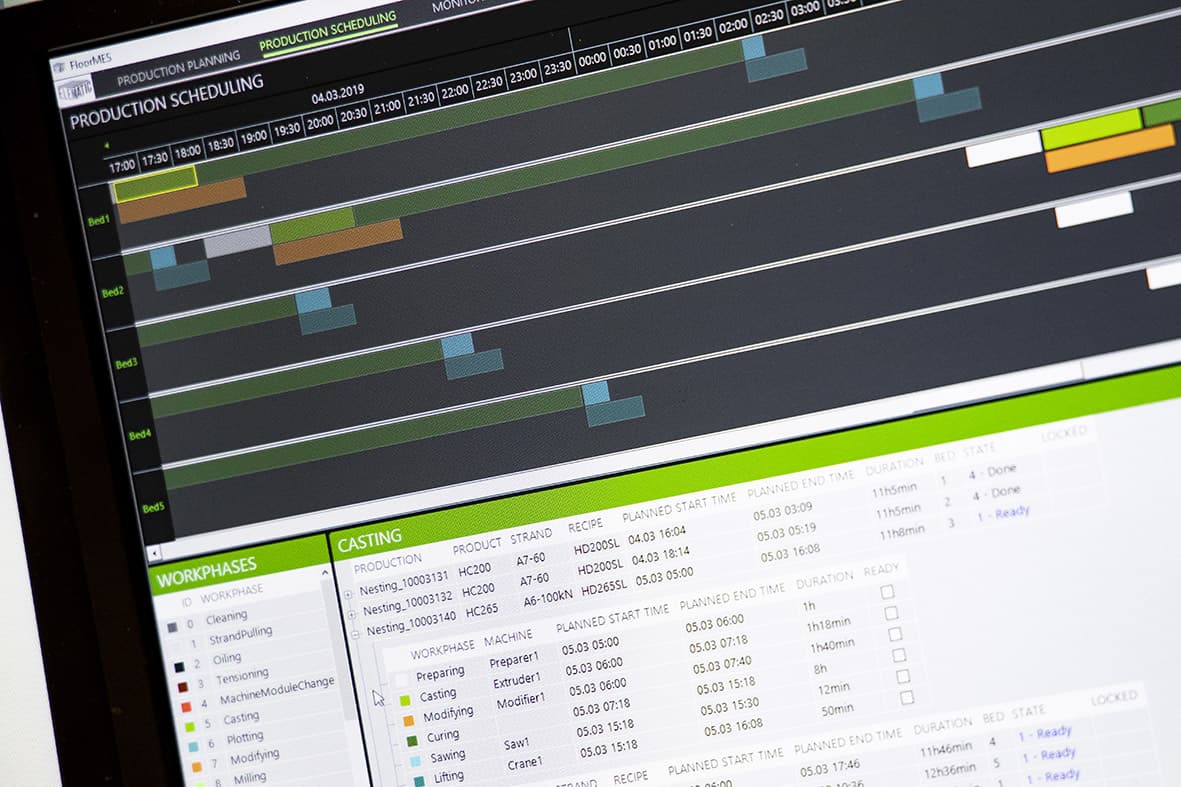Screen dimensions: 1181x787
Task: Click the Nesting_10003131 production name
Action: [404, 582]
